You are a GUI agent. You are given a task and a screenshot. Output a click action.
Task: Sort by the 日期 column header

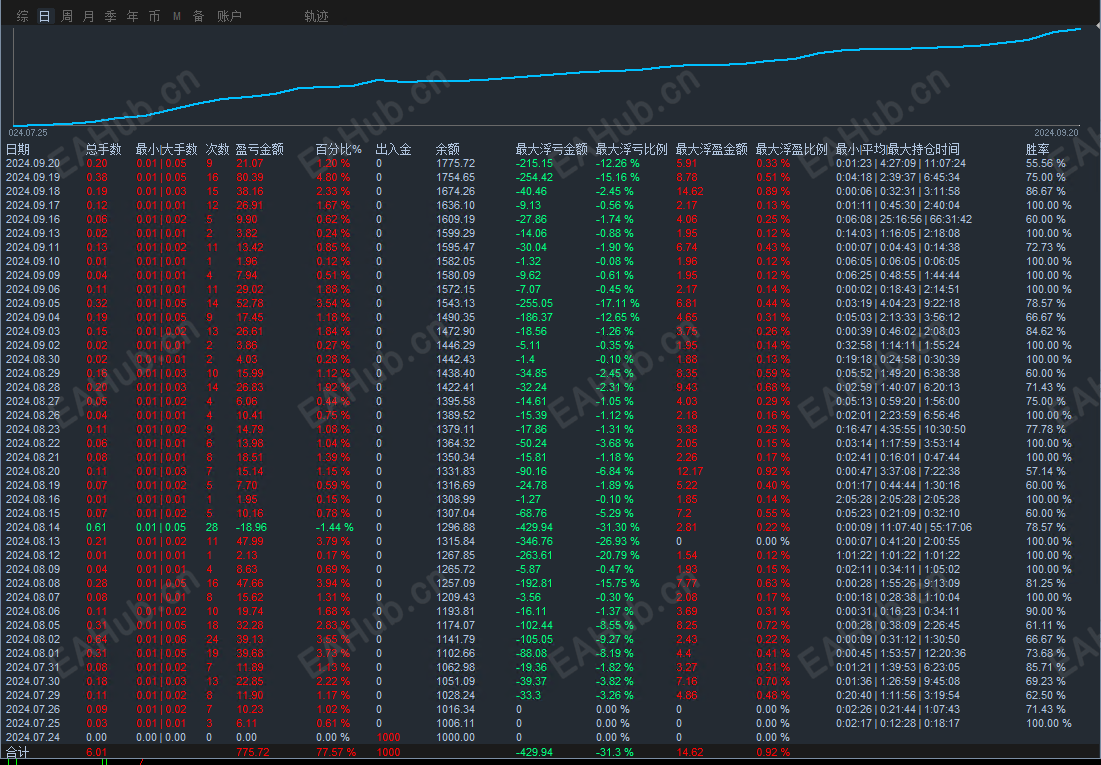coord(18,149)
